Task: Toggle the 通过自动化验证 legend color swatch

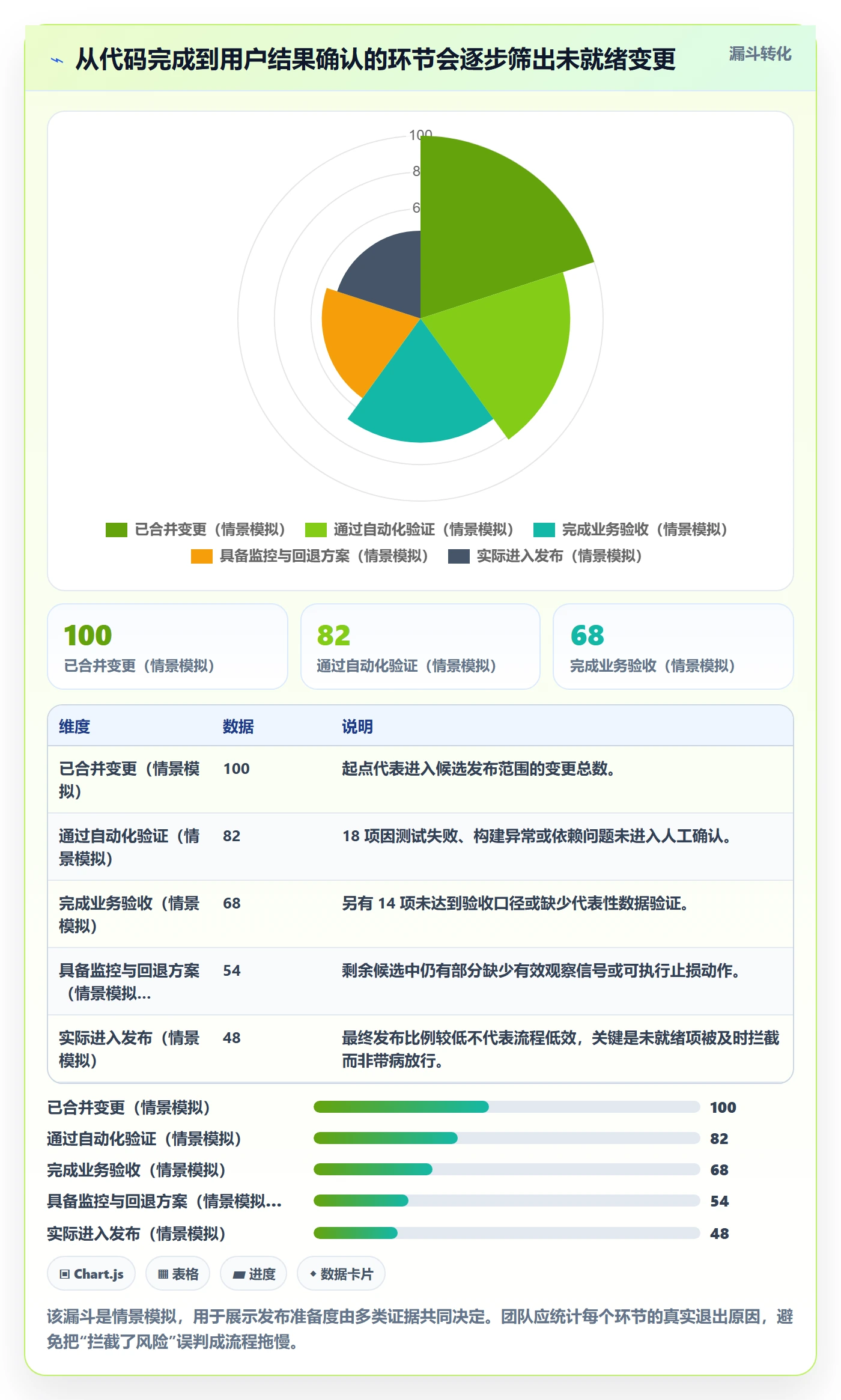Action: 315,529
